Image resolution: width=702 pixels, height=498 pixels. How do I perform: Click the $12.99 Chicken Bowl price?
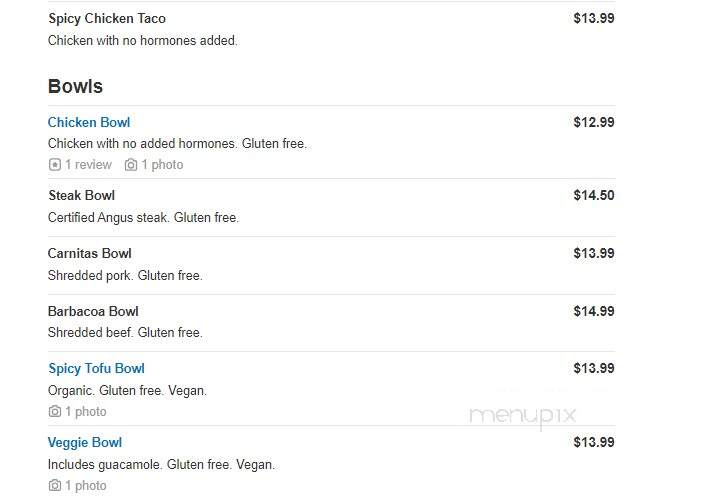[x=594, y=122]
